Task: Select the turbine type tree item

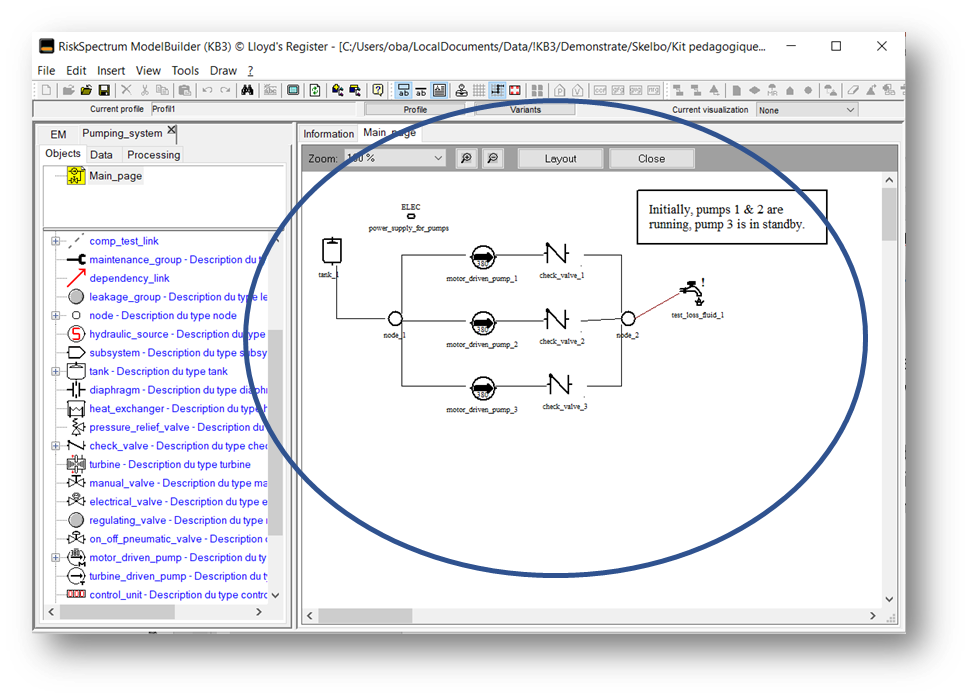Action: click(x=170, y=464)
